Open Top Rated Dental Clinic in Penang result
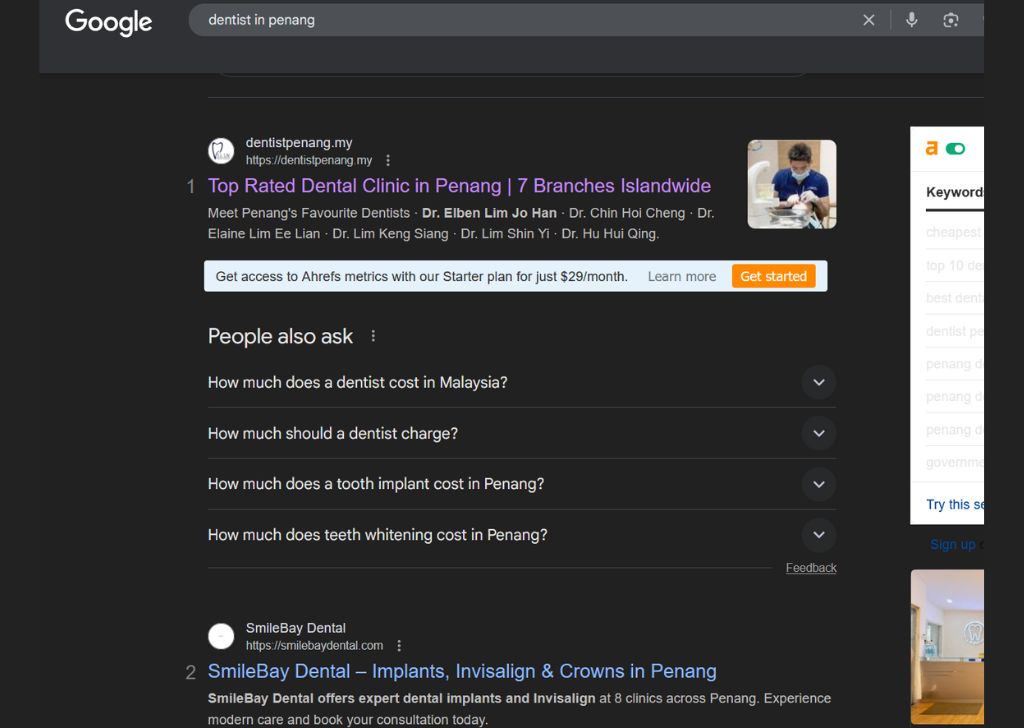 [459, 186]
